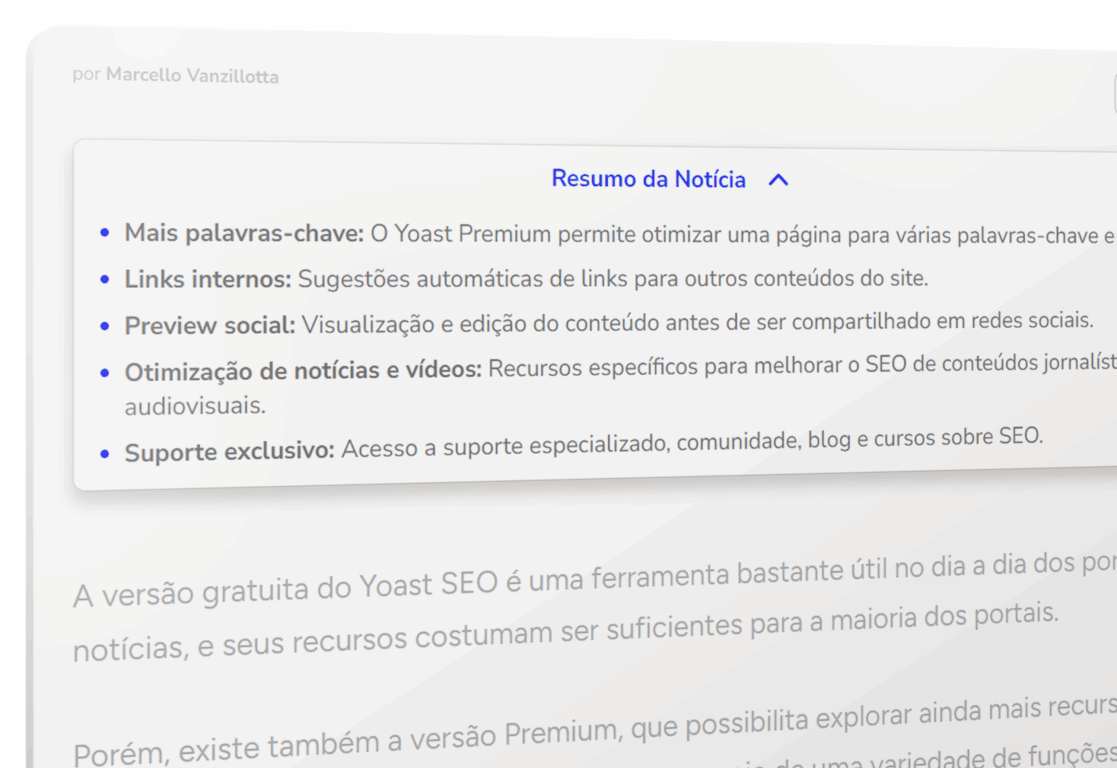Click the Resumo da Notícia heading
The image size is (1117, 768).
point(648,179)
